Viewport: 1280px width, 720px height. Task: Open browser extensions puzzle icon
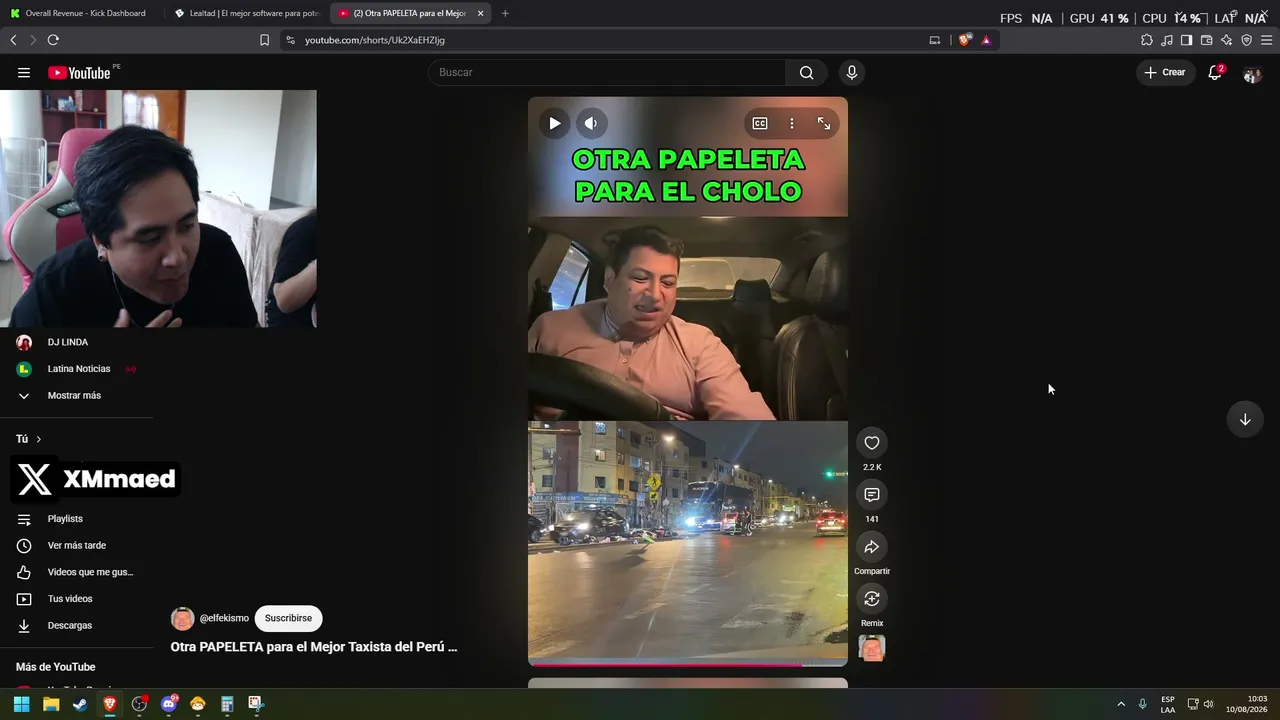click(x=1147, y=40)
